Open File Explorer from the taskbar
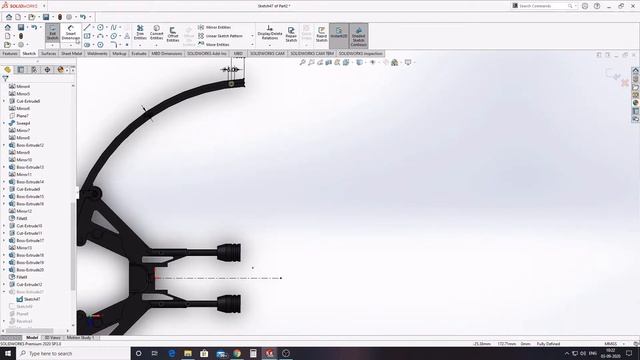Screen dimensions: 640x360 188,353
